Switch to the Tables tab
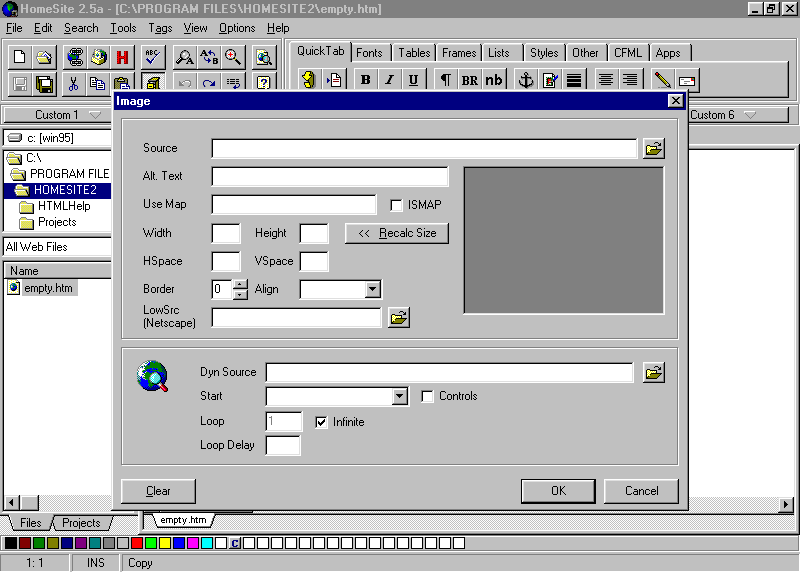This screenshot has width=800, height=572. pos(414,53)
